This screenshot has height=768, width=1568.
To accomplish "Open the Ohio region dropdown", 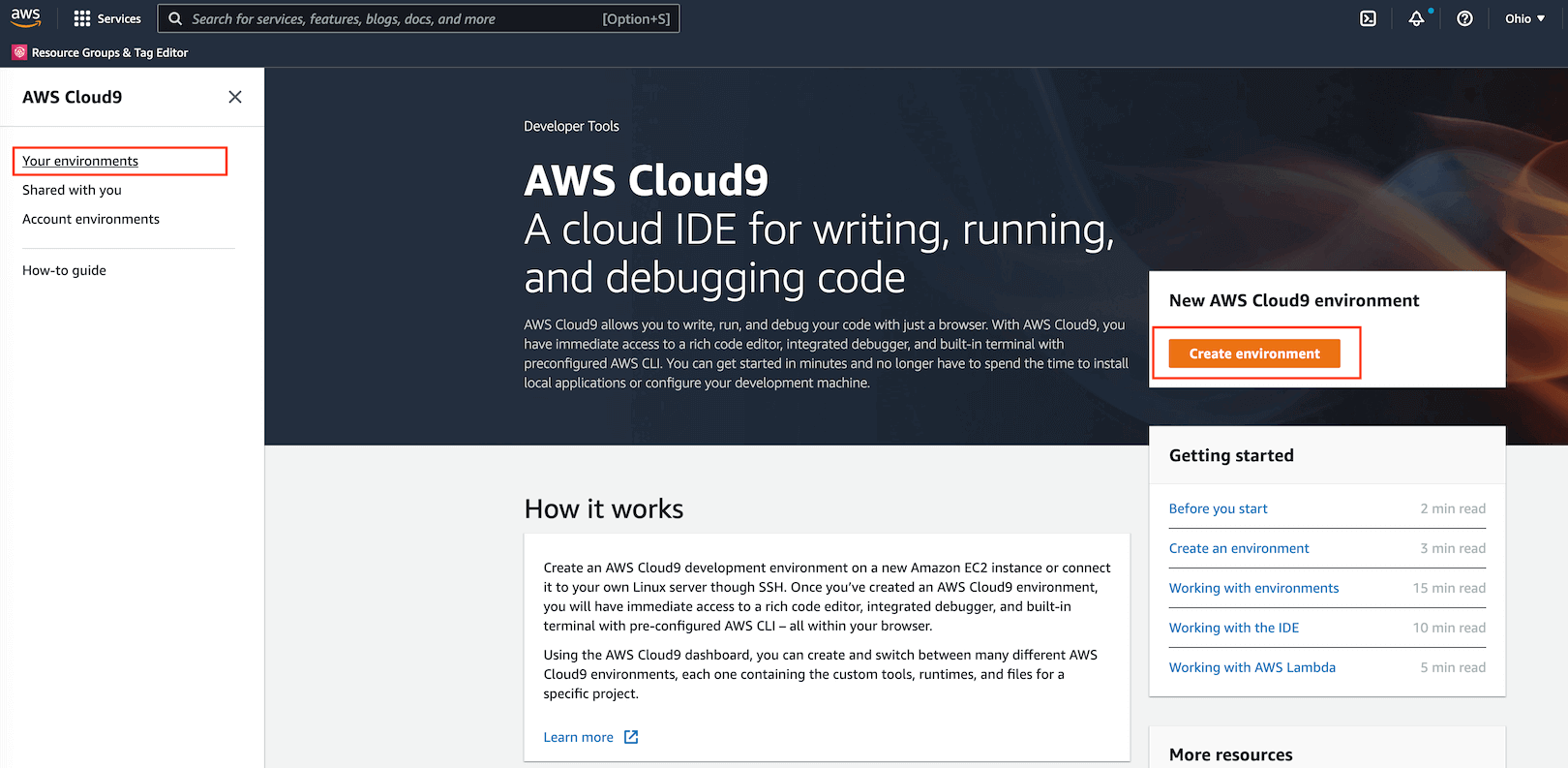I will [x=1525, y=18].
